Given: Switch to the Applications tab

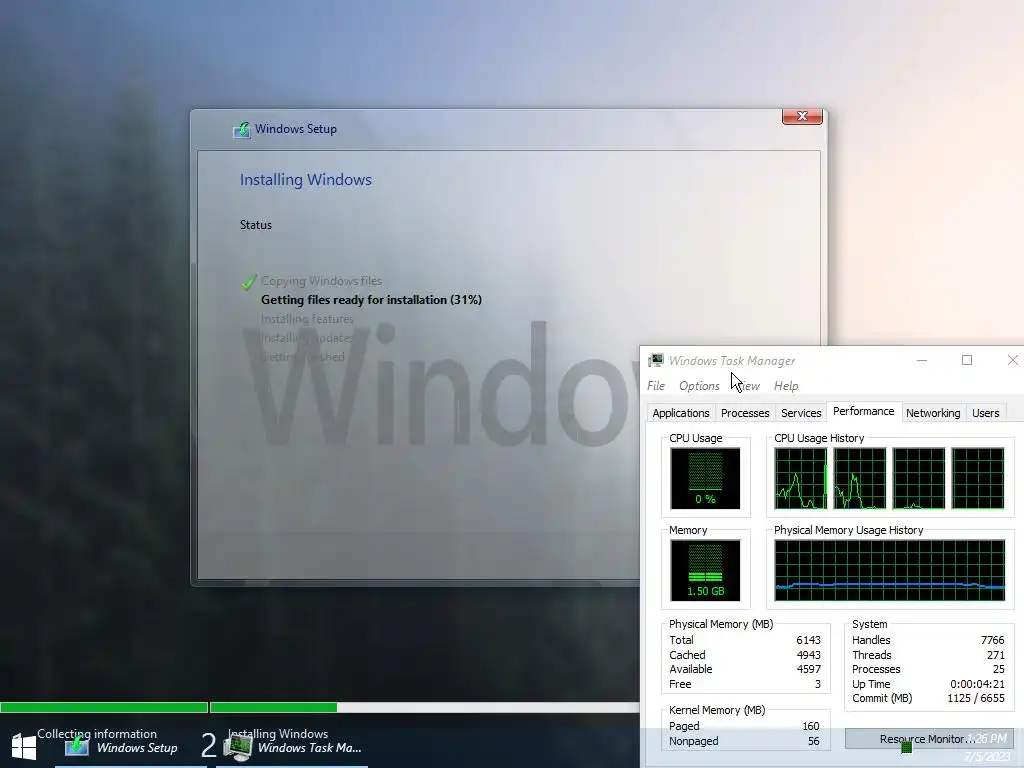Looking at the screenshot, I should pyautogui.click(x=680, y=413).
